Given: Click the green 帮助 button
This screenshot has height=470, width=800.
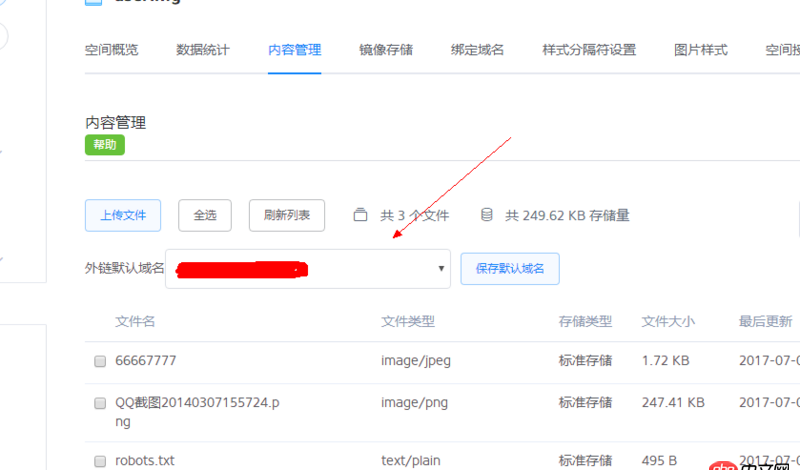Looking at the screenshot, I should pyautogui.click(x=105, y=145).
